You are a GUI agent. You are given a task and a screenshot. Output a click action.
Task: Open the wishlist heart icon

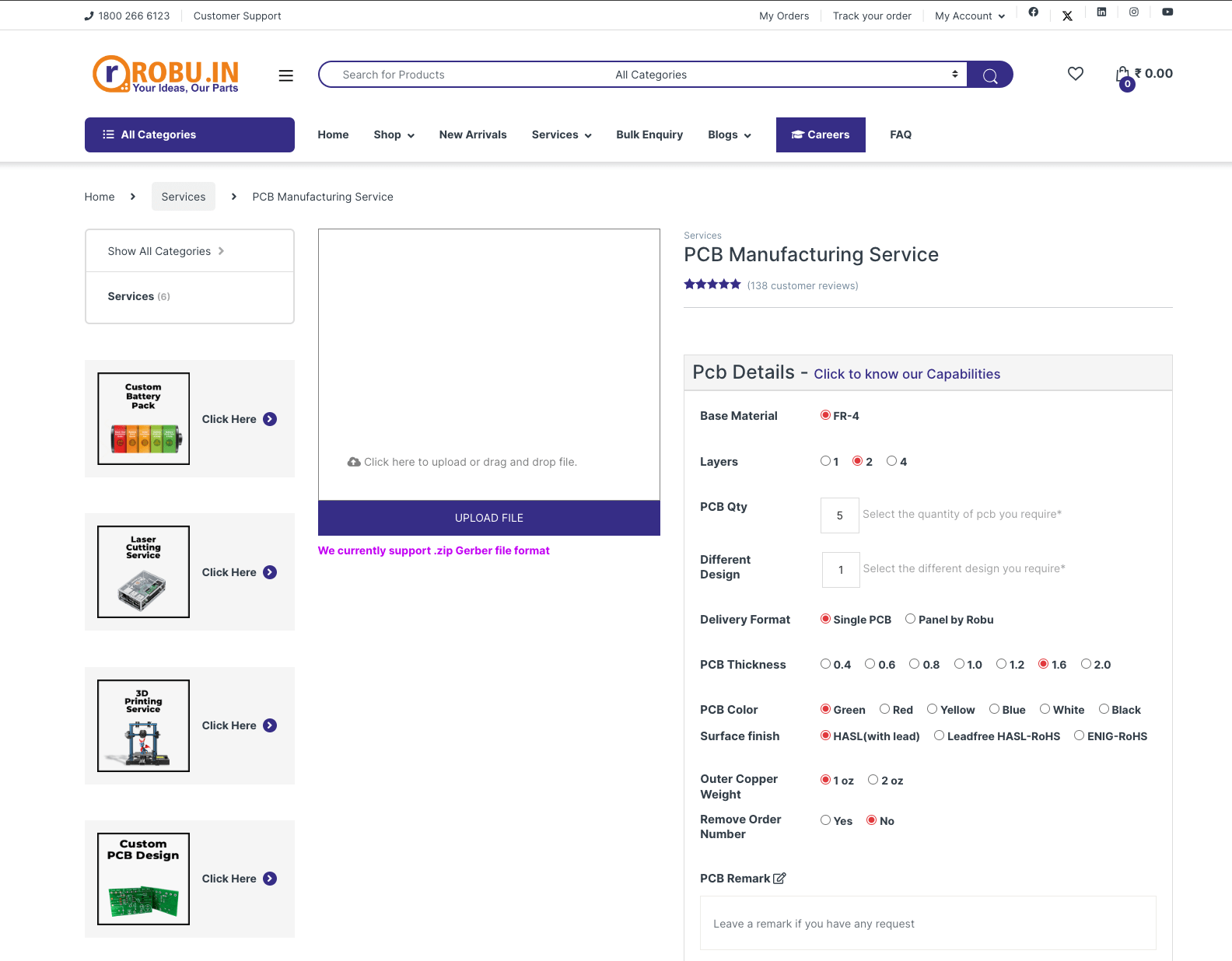1076,74
